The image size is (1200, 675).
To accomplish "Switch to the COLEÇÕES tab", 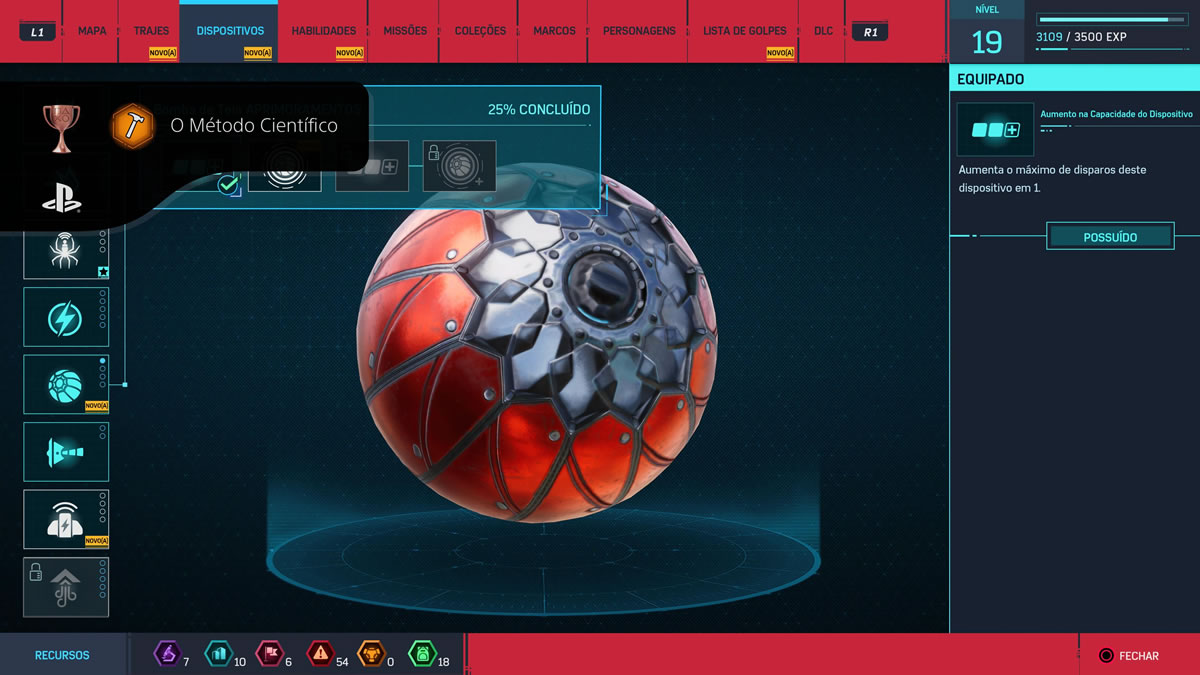I will click(480, 31).
